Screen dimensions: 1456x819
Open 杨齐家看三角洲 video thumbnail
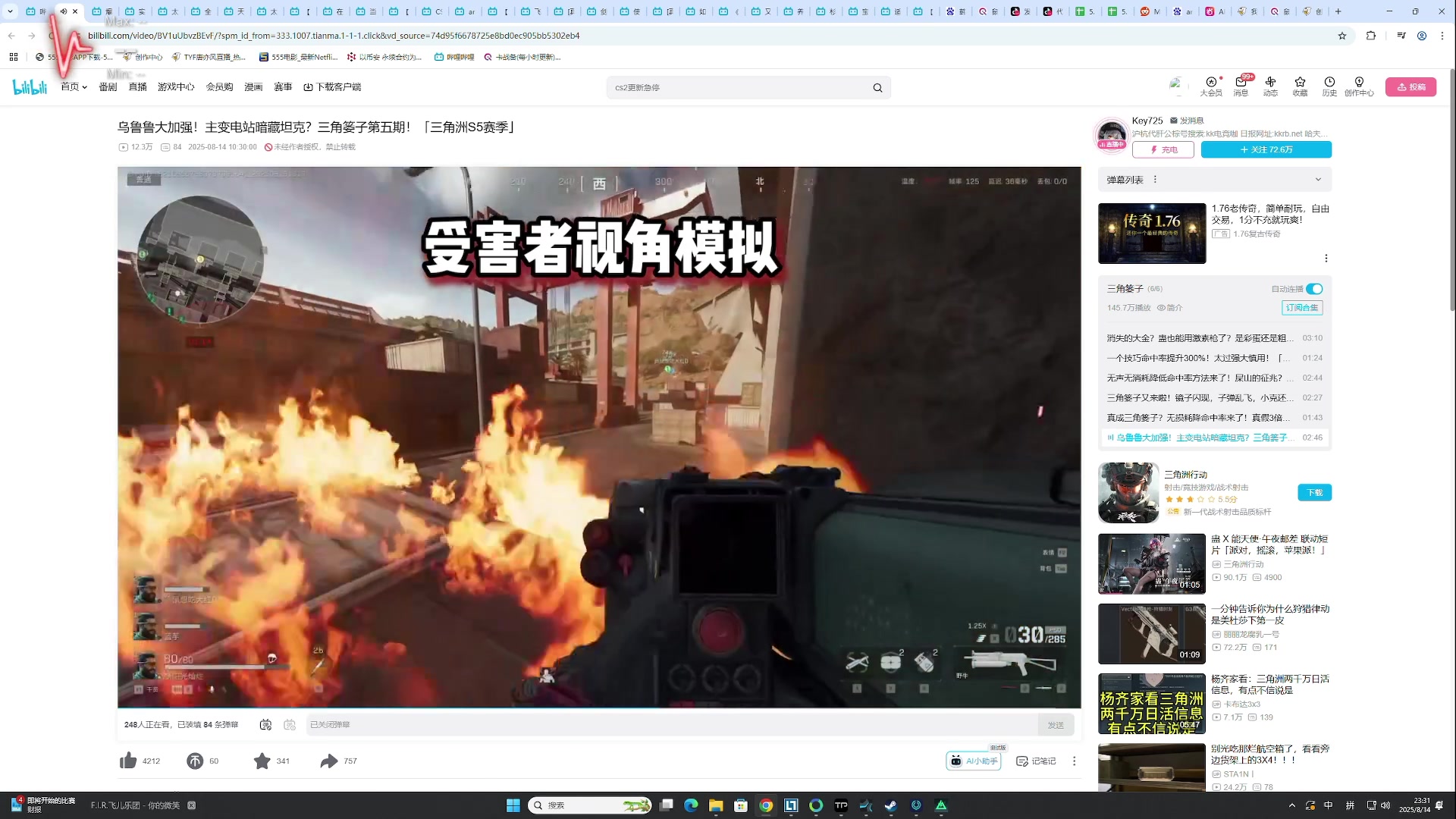[x=1152, y=704]
